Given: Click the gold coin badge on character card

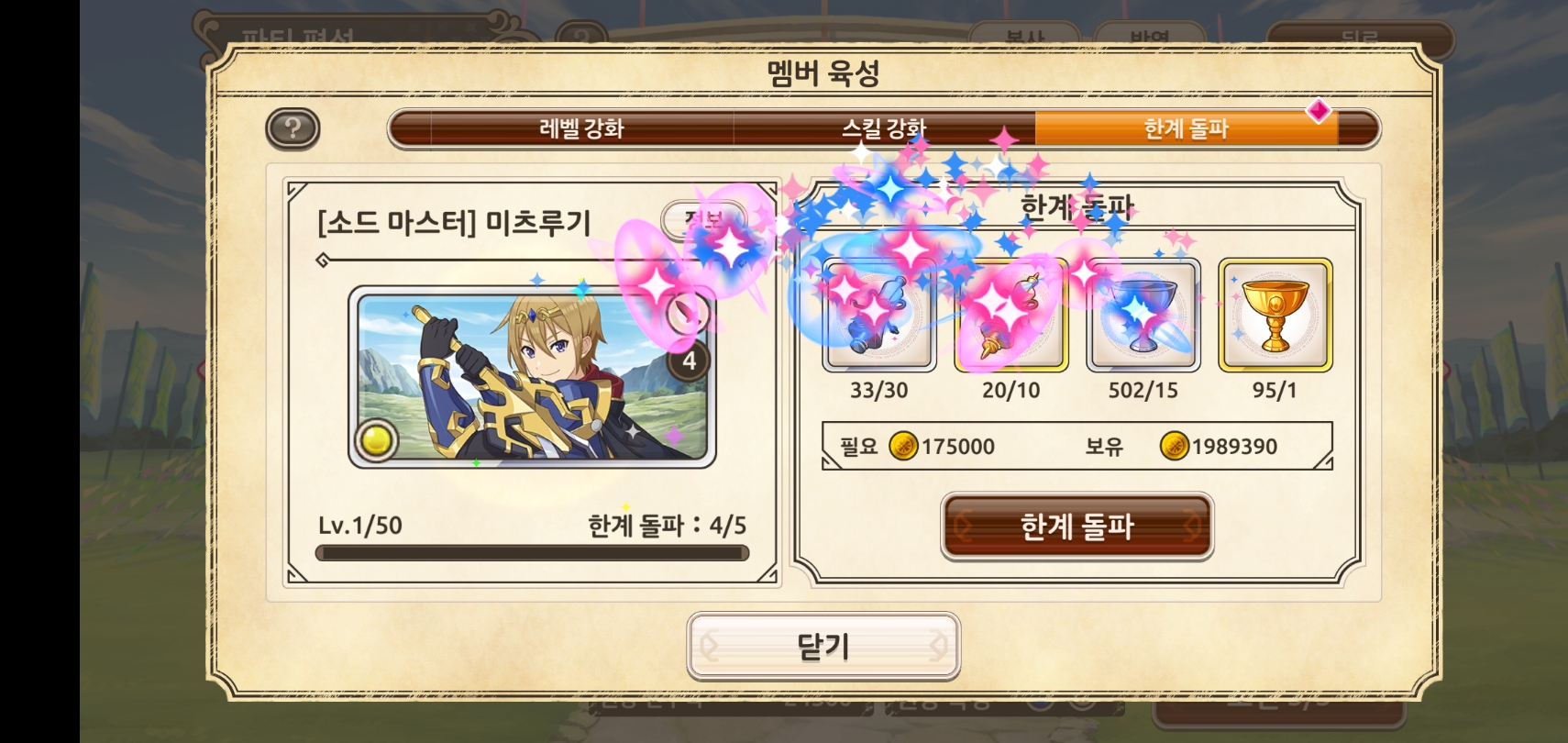Looking at the screenshot, I should [376, 440].
